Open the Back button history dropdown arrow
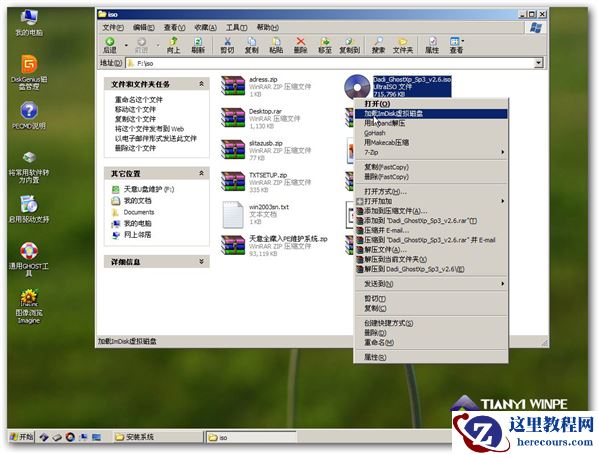This screenshot has height=454, width=599. tap(126, 45)
